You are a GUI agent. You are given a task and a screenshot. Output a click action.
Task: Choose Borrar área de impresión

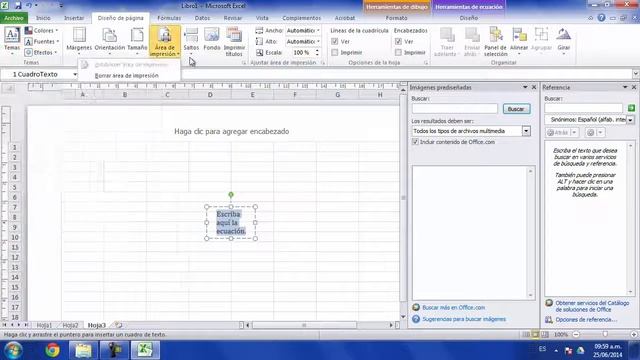tap(127, 76)
